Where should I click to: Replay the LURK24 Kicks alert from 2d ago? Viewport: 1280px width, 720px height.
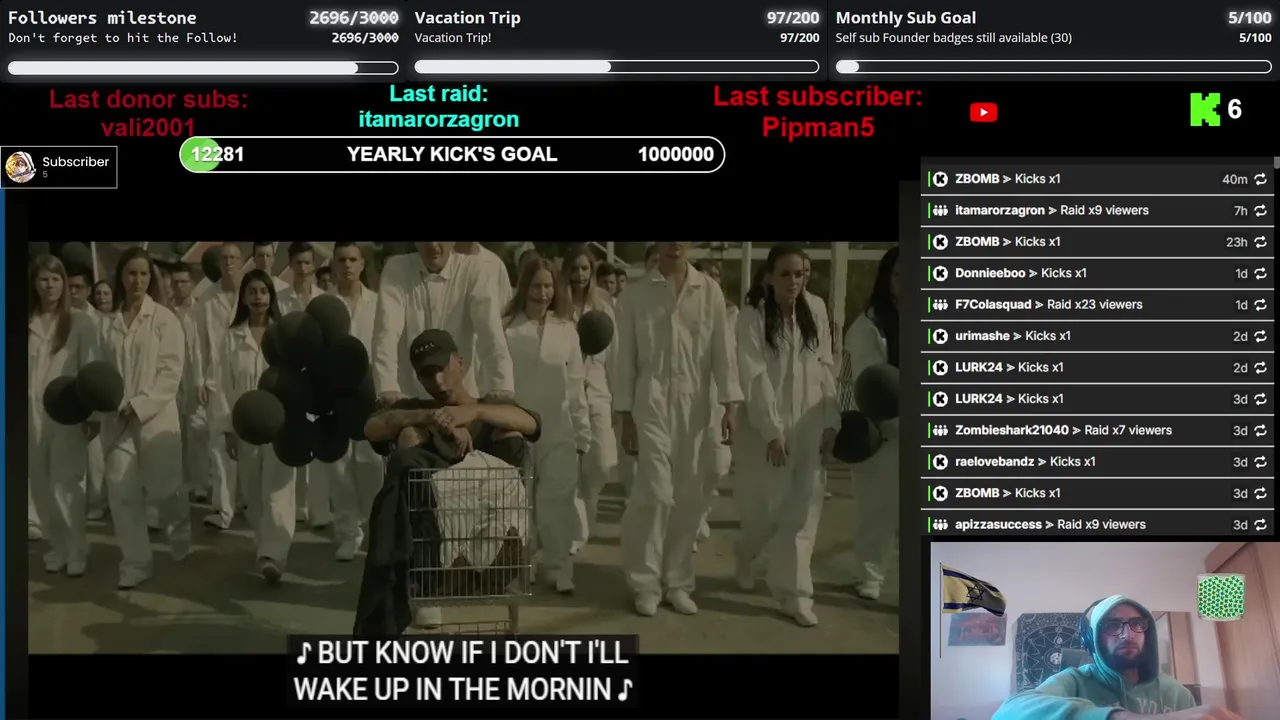pos(1260,368)
